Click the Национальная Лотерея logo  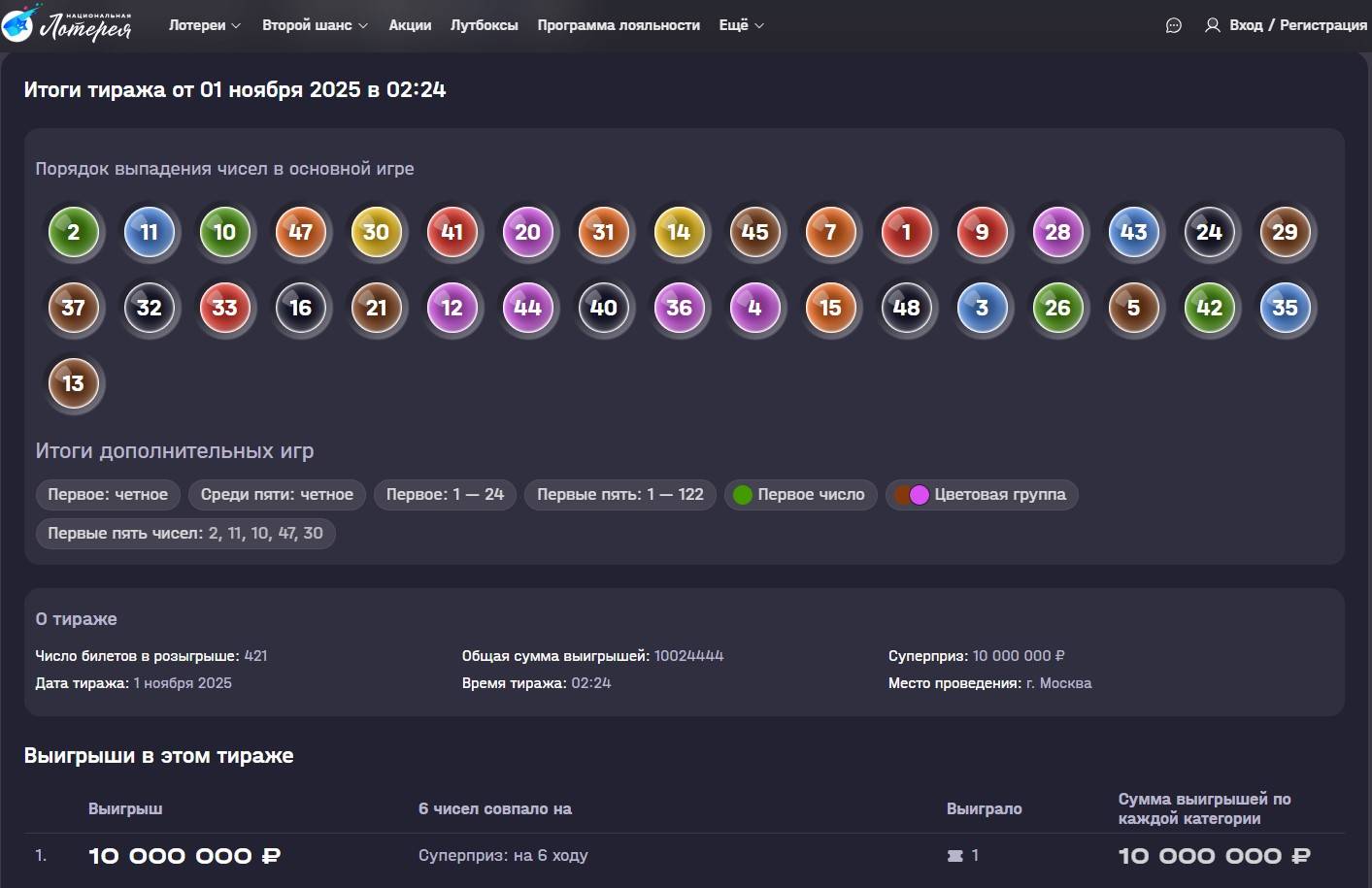[x=66, y=24]
